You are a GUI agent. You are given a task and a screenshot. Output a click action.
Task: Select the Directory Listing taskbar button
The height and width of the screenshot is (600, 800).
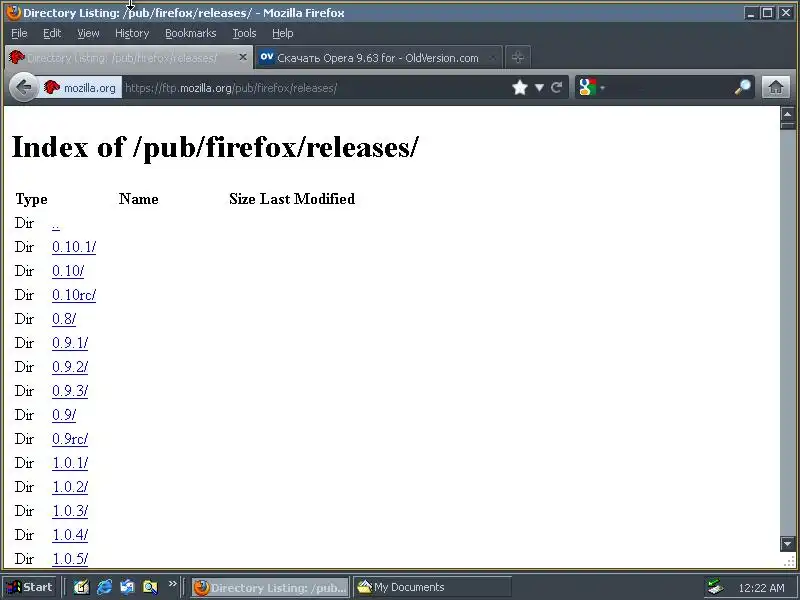270,587
